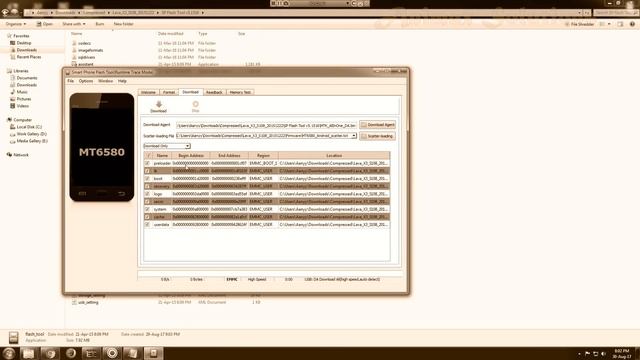This screenshot has width=640, height=360.
Task: Open the Flash Tool Window menu
Action: (x=105, y=81)
